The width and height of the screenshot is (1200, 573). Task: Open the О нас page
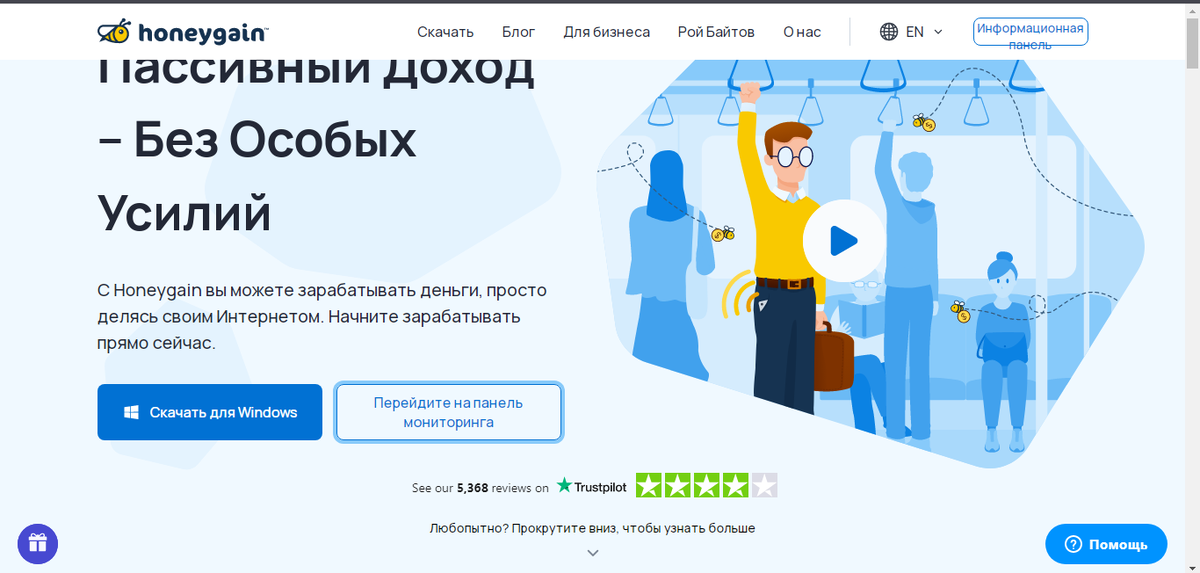[802, 32]
